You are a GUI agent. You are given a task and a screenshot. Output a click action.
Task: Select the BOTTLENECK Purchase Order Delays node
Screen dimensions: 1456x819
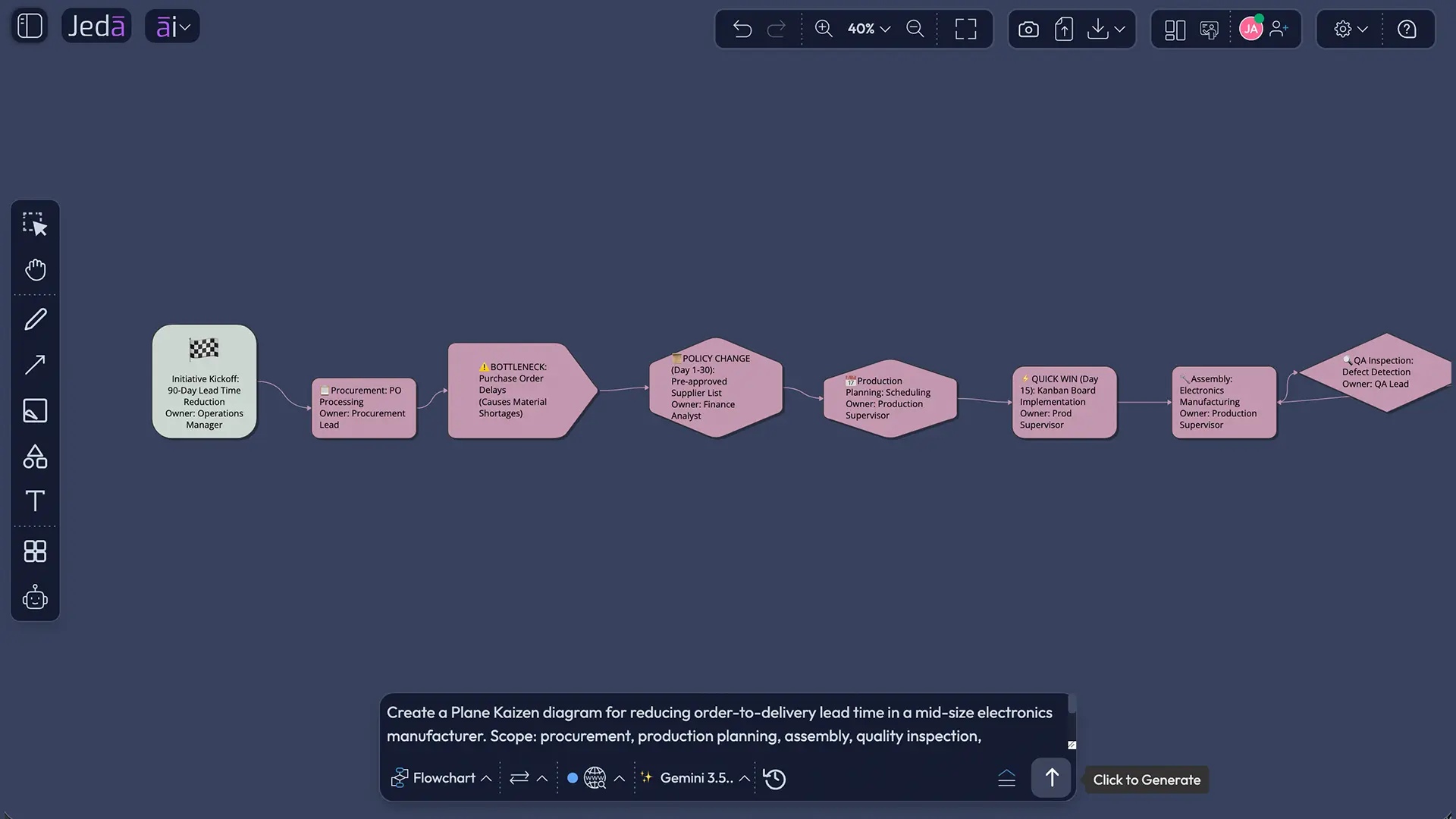coord(522,391)
